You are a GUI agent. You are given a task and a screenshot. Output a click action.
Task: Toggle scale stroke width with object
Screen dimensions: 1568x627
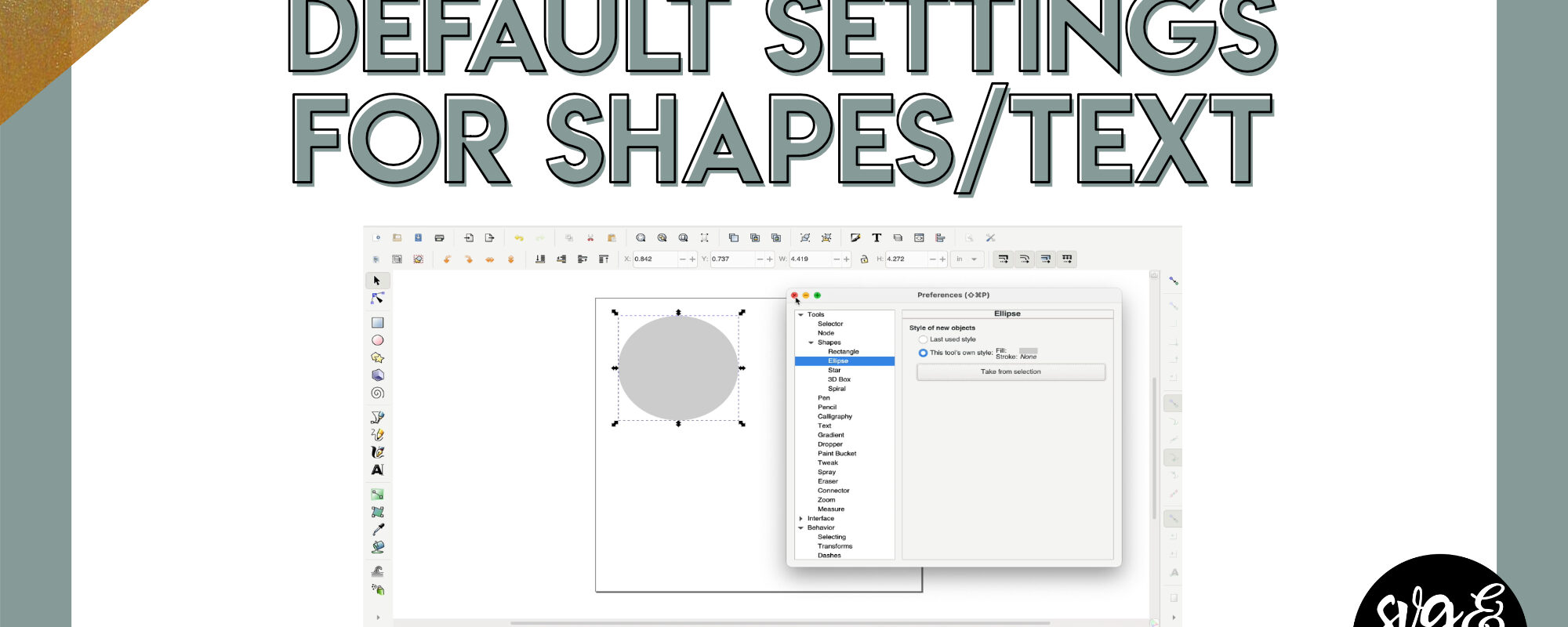1003,259
